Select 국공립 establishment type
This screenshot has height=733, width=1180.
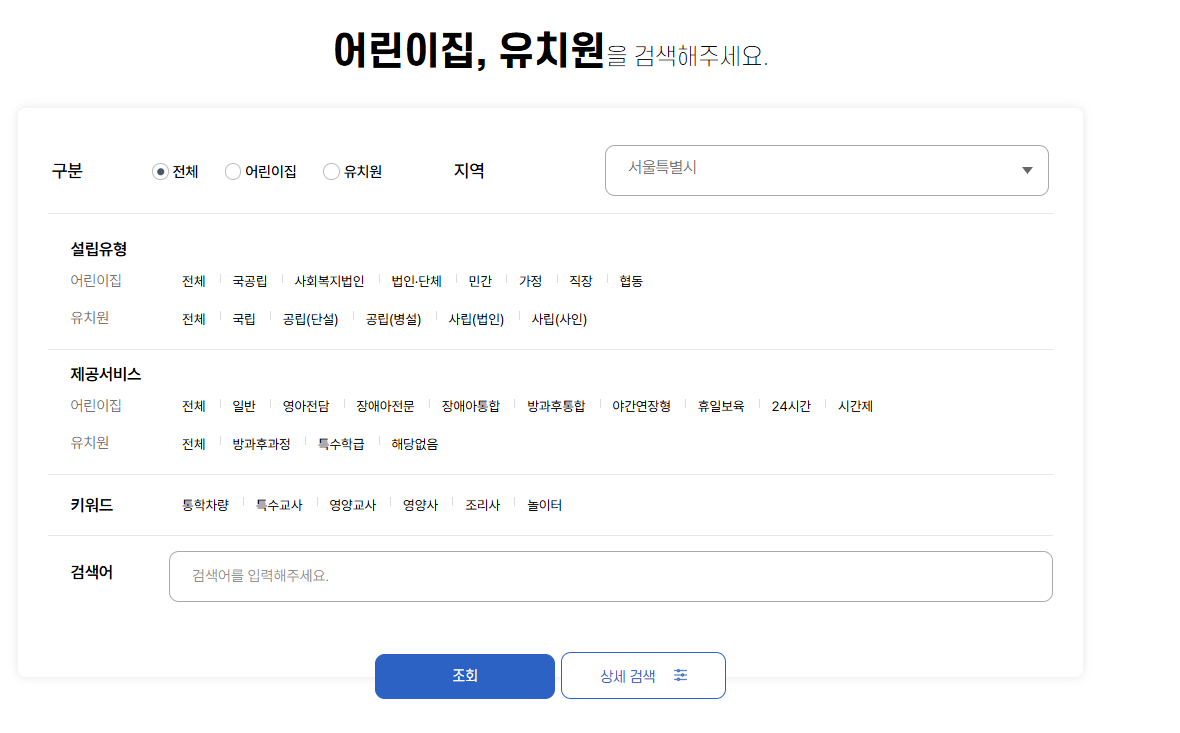coord(249,281)
